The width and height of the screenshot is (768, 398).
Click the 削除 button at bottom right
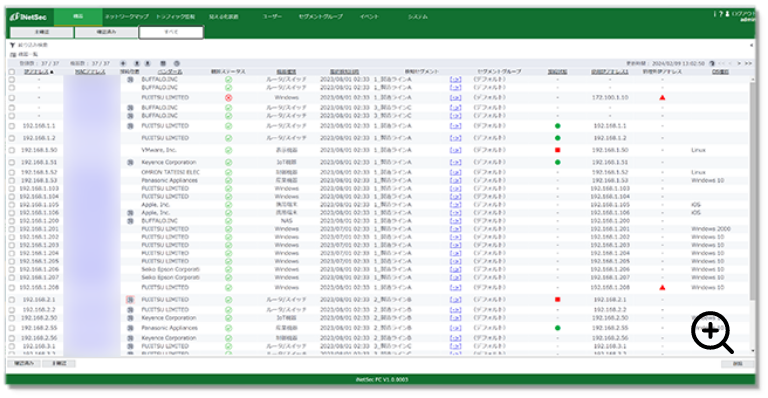point(737,364)
